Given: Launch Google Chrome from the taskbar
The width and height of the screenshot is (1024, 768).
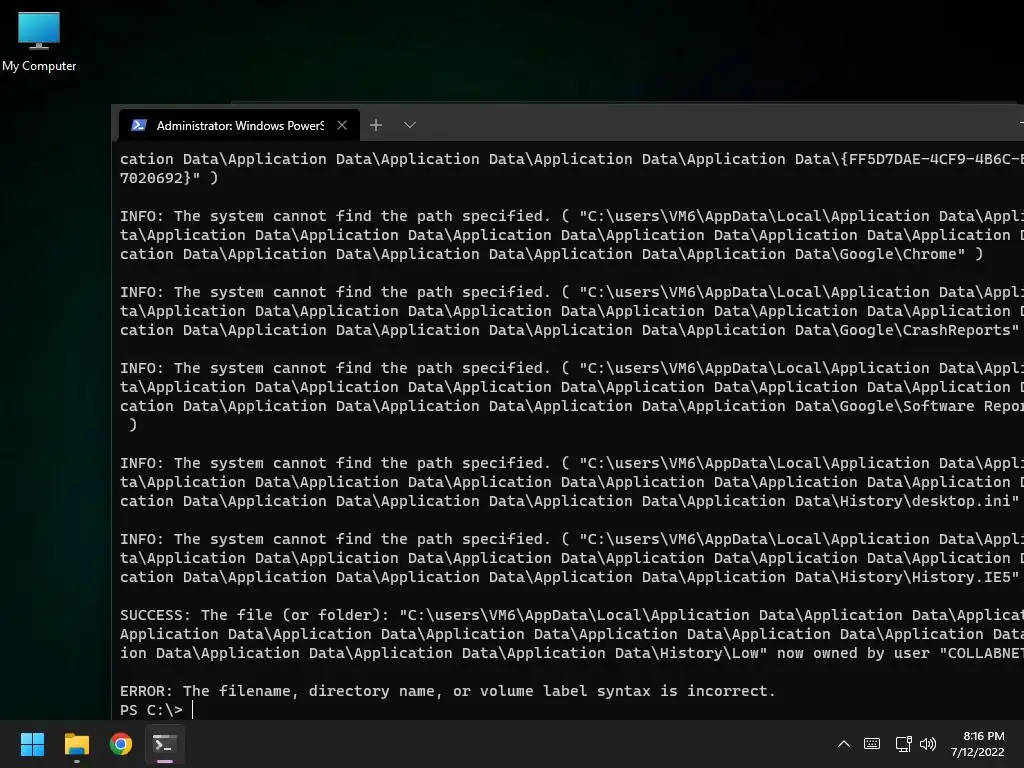Looking at the screenshot, I should click(x=121, y=744).
